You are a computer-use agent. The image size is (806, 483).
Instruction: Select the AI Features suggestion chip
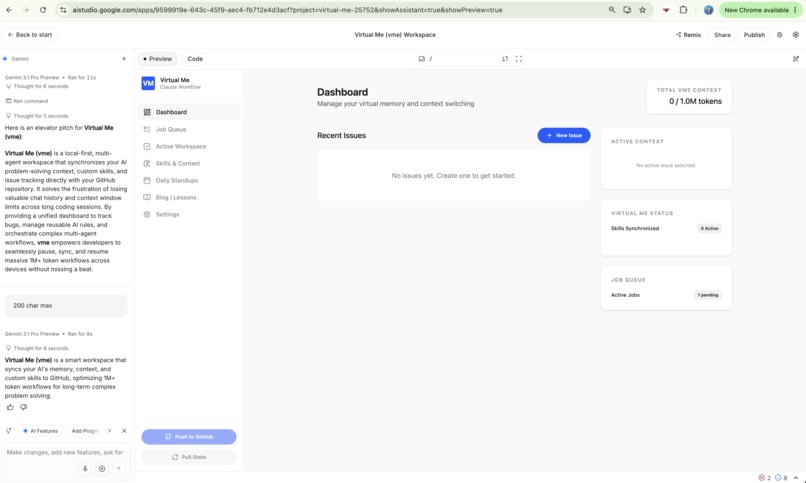[40, 431]
